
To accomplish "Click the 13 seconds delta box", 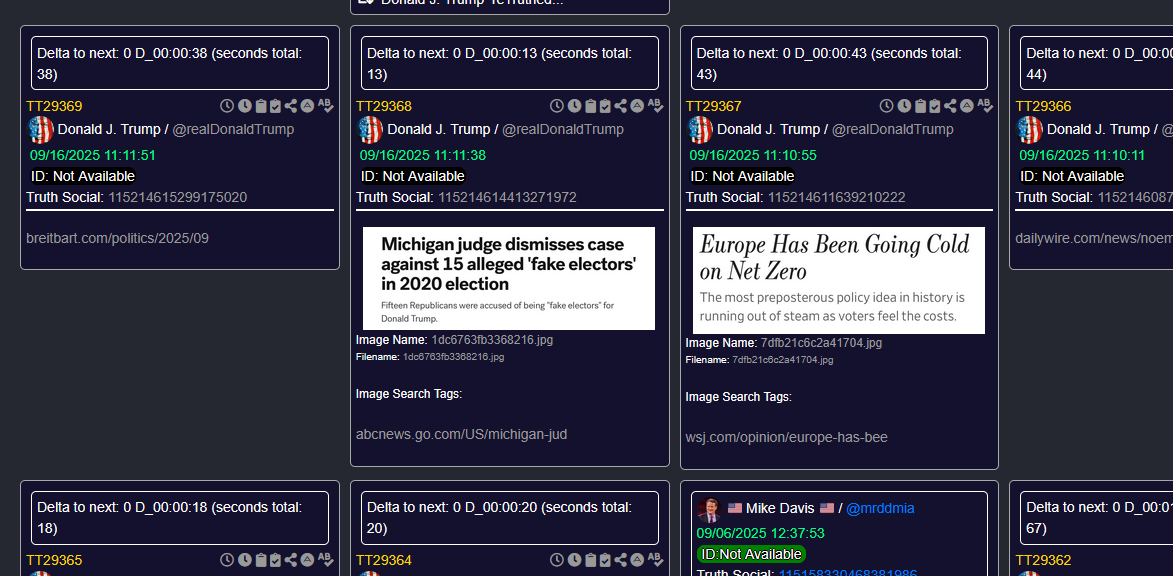I will (509, 63).
